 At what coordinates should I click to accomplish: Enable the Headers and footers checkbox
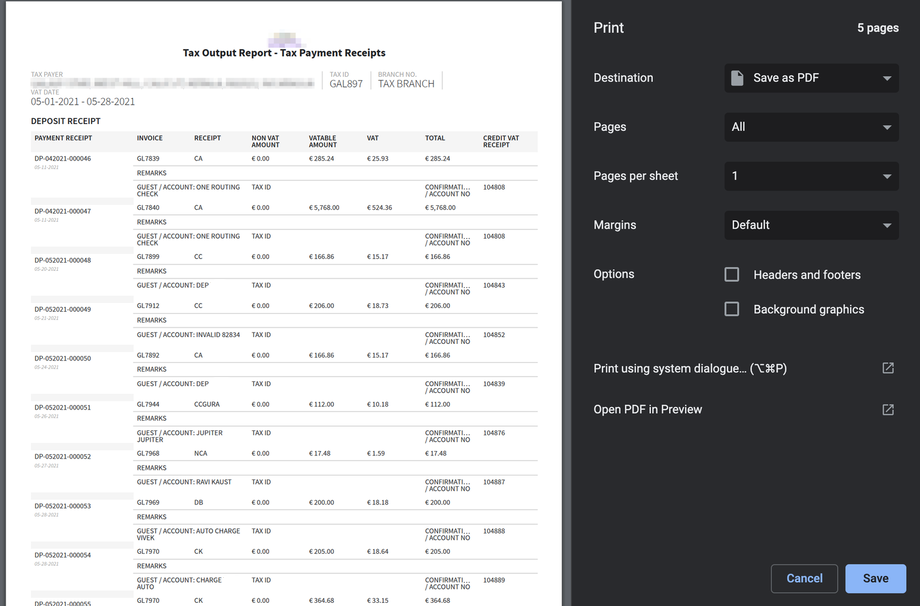[x=732, y=275]
